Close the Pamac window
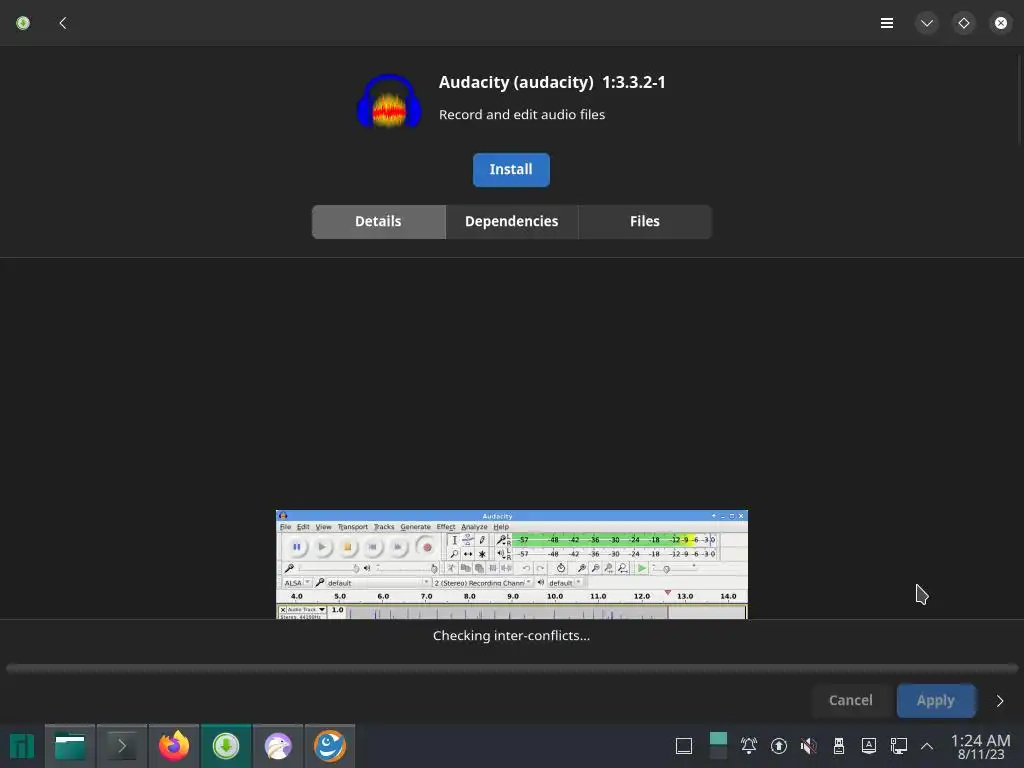This screenshot has width=1024, height=768. coord(1000,24)
